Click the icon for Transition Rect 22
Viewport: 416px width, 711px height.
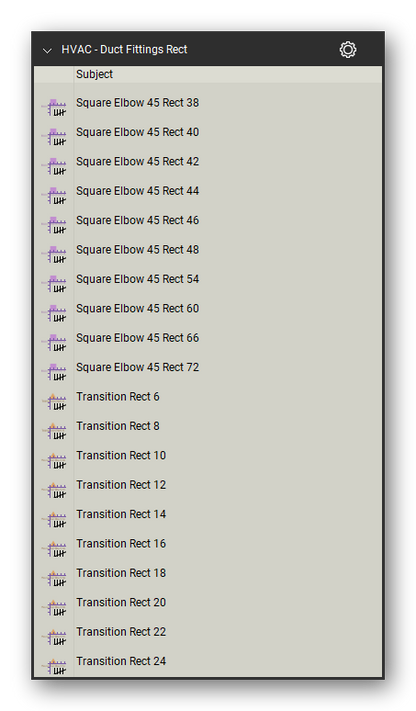click(54, 637)
